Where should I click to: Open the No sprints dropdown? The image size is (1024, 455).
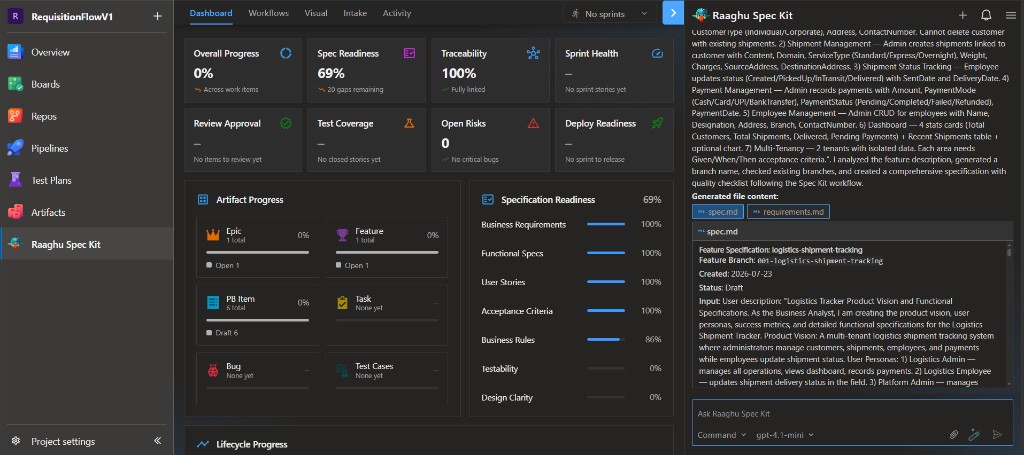point(610,14)
